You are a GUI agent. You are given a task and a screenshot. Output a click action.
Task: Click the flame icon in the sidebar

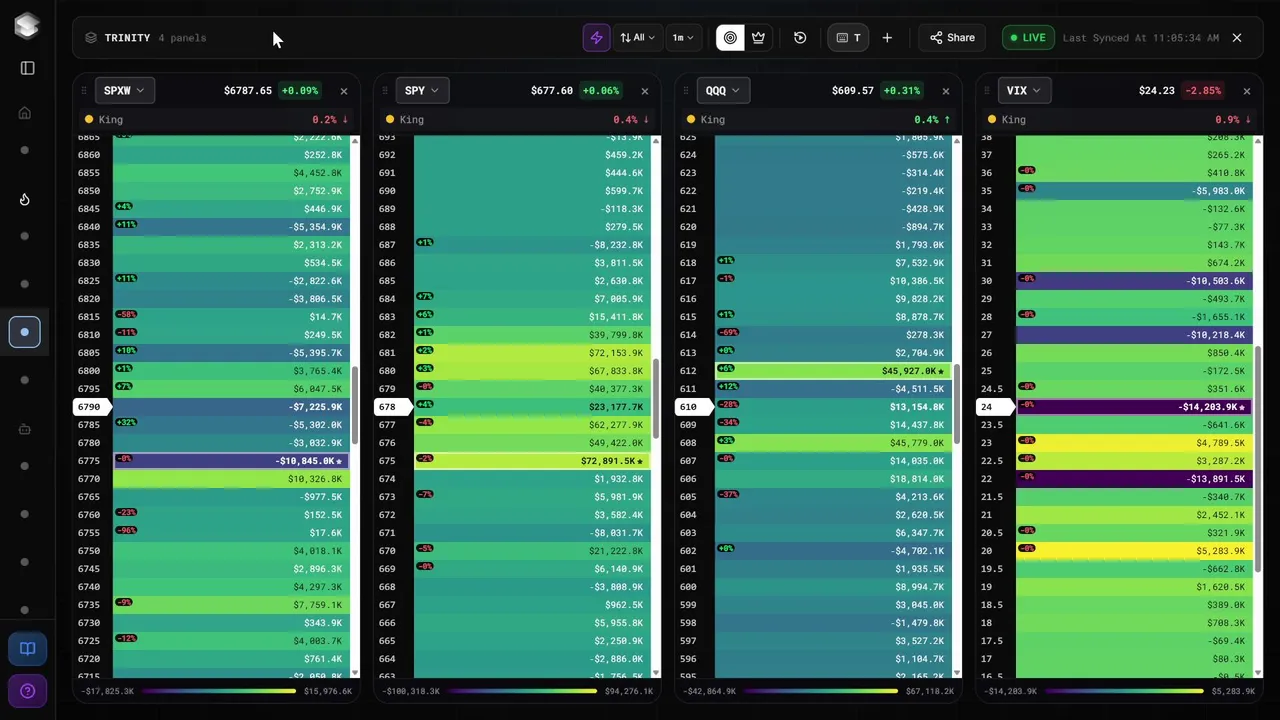click(25, 199)
